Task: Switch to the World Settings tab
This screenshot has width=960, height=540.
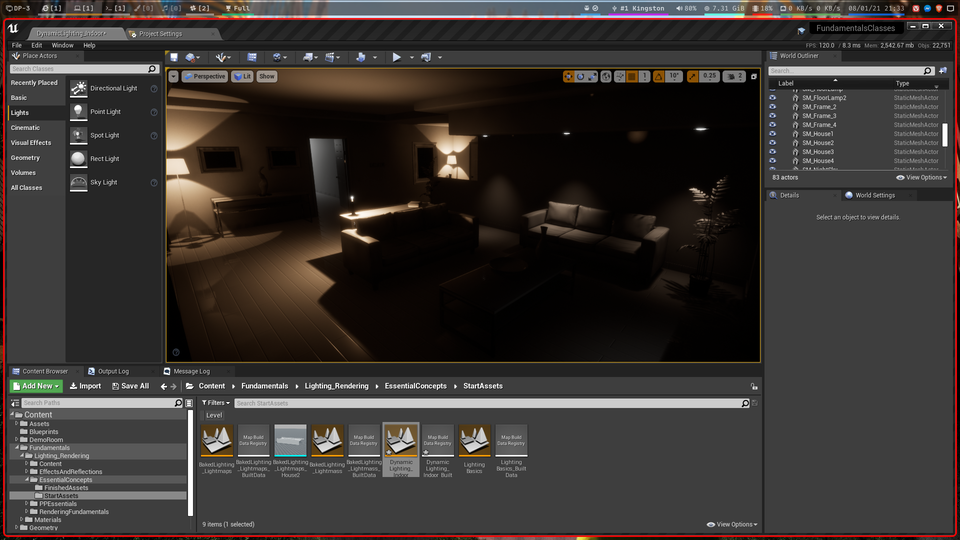Action: [x=874, y=195]
